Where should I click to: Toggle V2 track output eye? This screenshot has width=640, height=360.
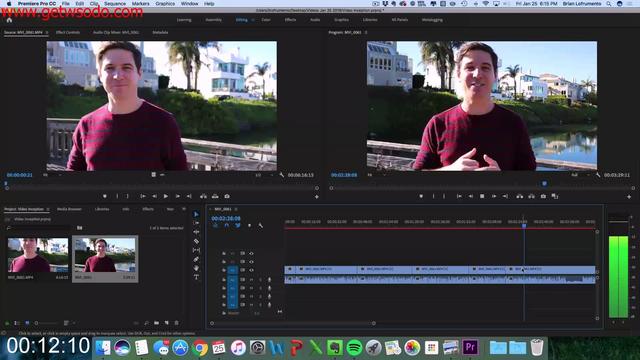point(251,262)
